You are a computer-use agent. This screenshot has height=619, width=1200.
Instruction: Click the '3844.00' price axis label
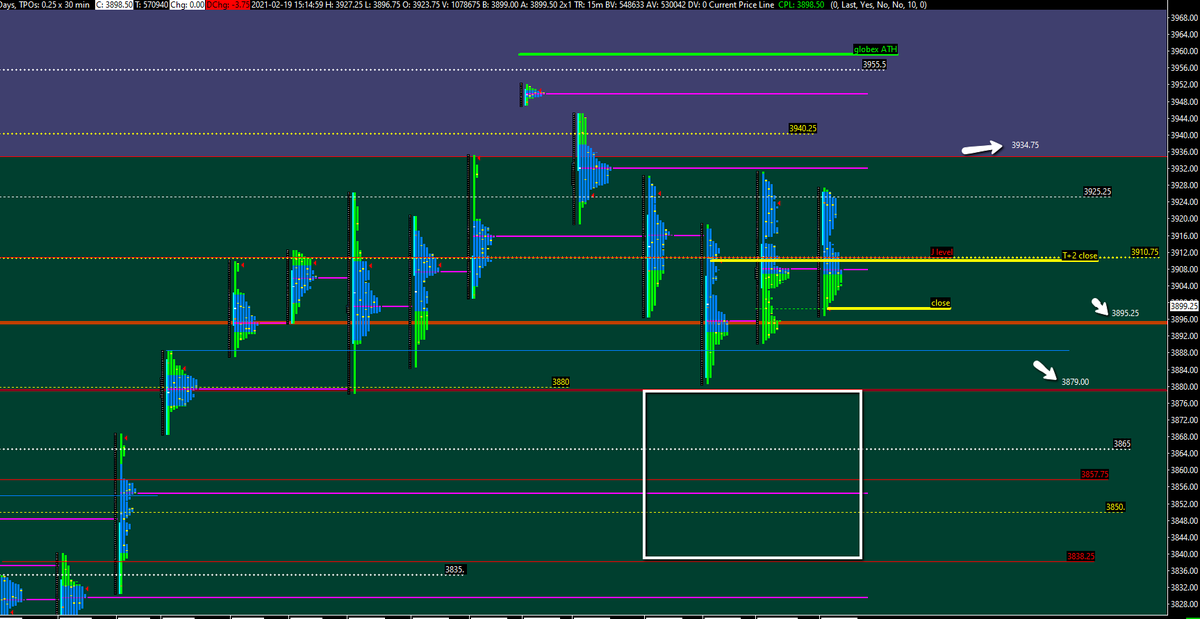pyautogui.click(x=1184, y=537)
